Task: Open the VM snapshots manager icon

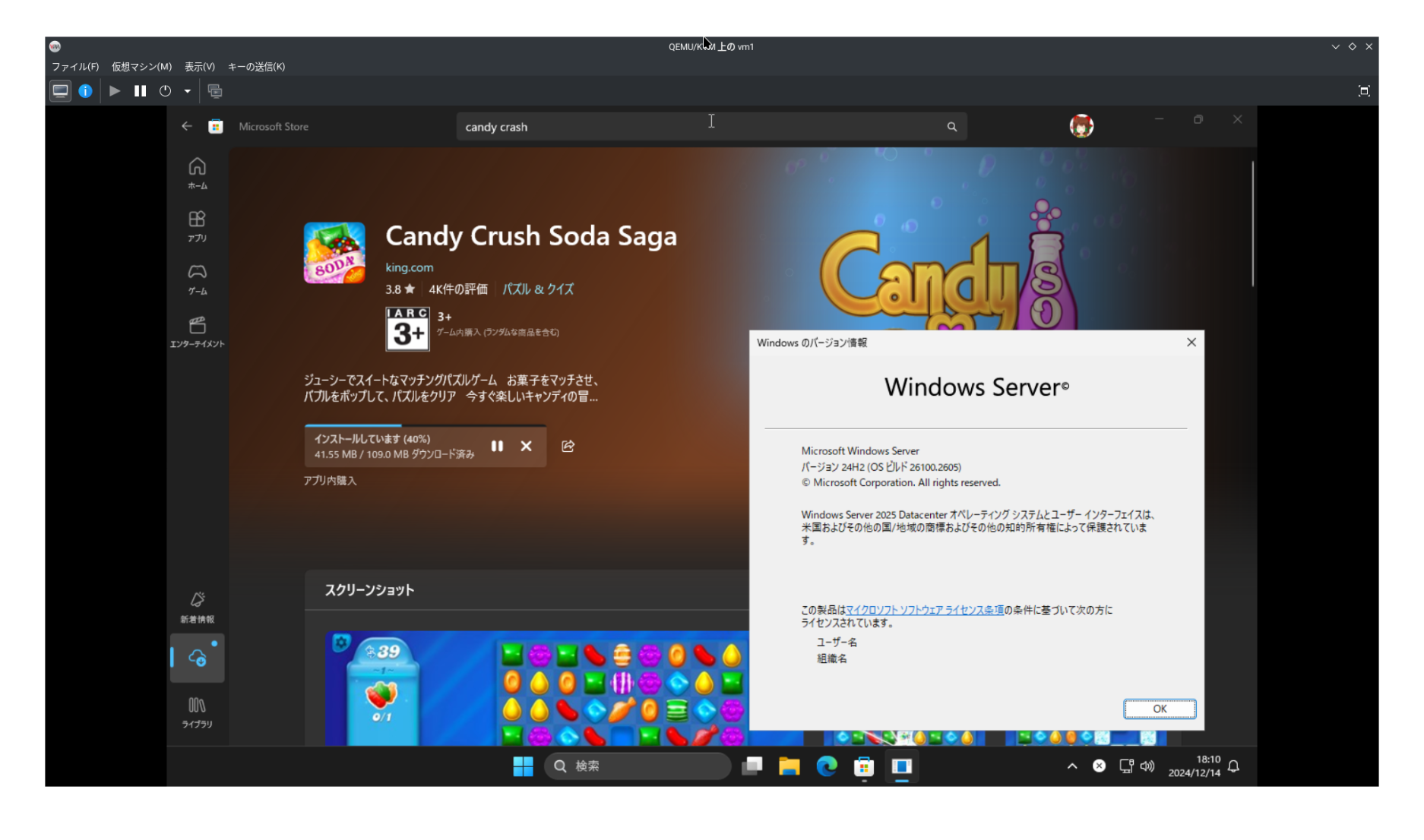Action: (215, 91)
